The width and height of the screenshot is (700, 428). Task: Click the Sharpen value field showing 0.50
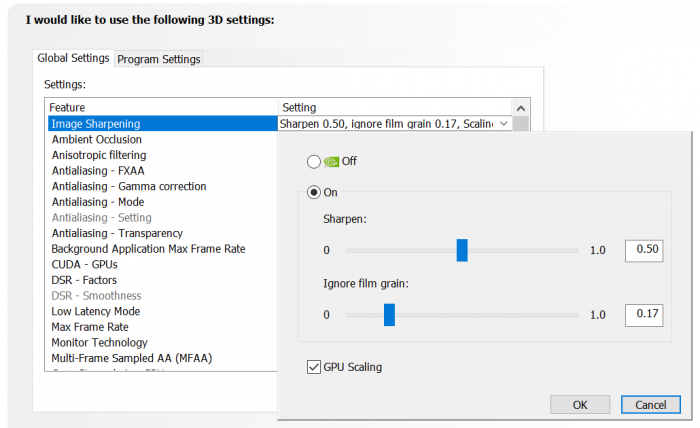coord(644,250)
